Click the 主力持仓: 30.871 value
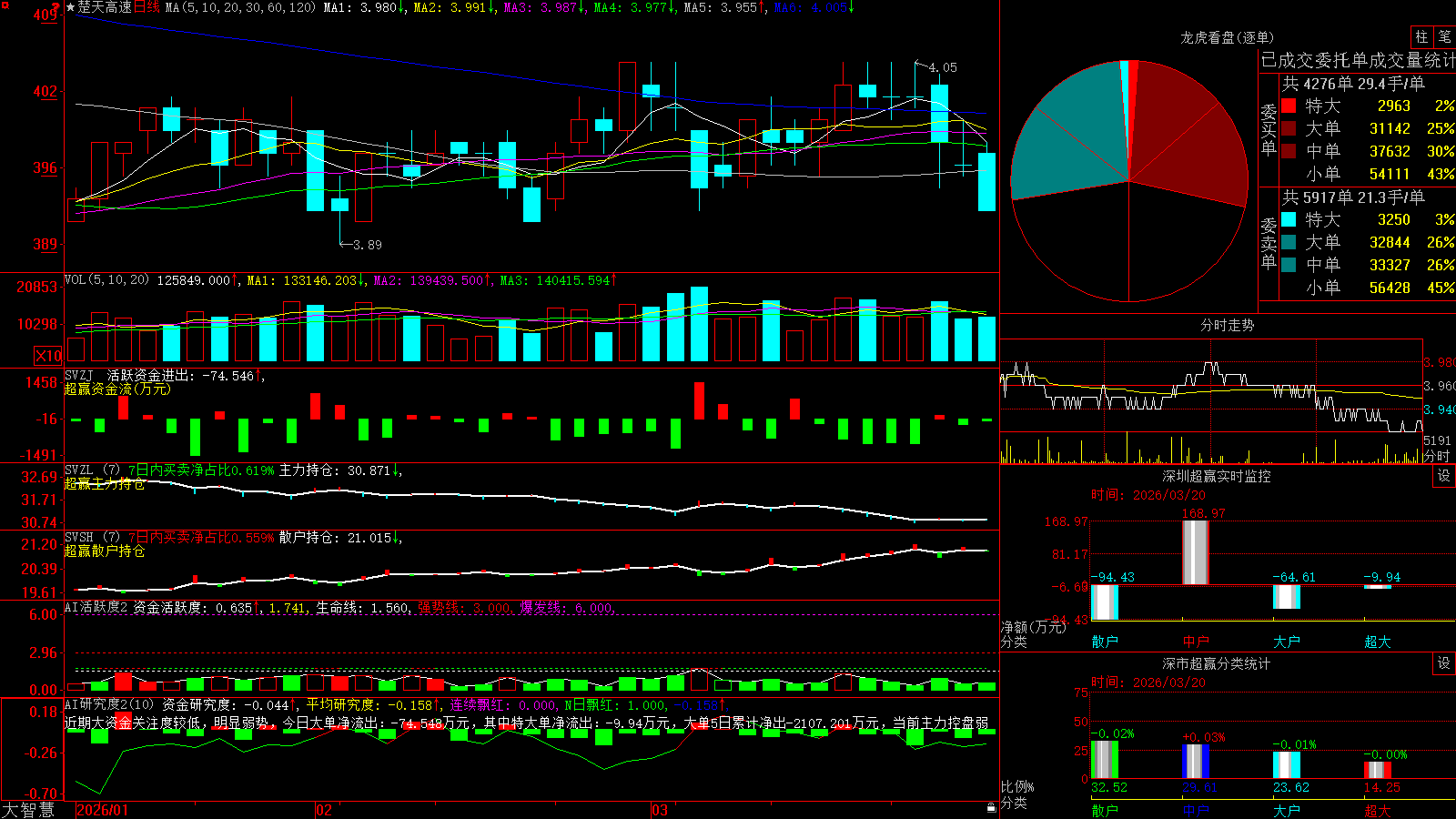Image resolution: width=1456 pixels, height=819 pixels. coord(335,470)
